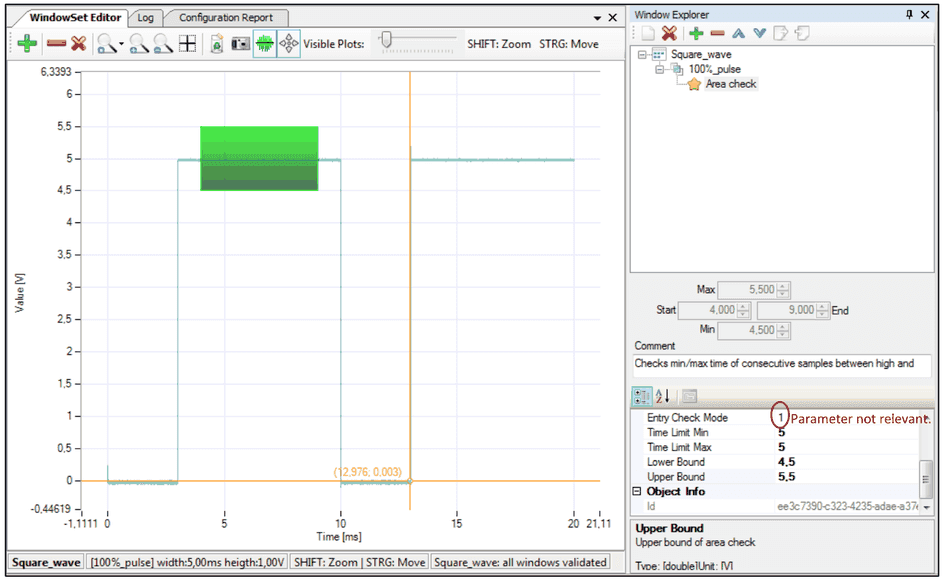Click red minus icon in WindowSet Editor toolbar
This screenshot has height=580, width=943.
click(56, 43)
